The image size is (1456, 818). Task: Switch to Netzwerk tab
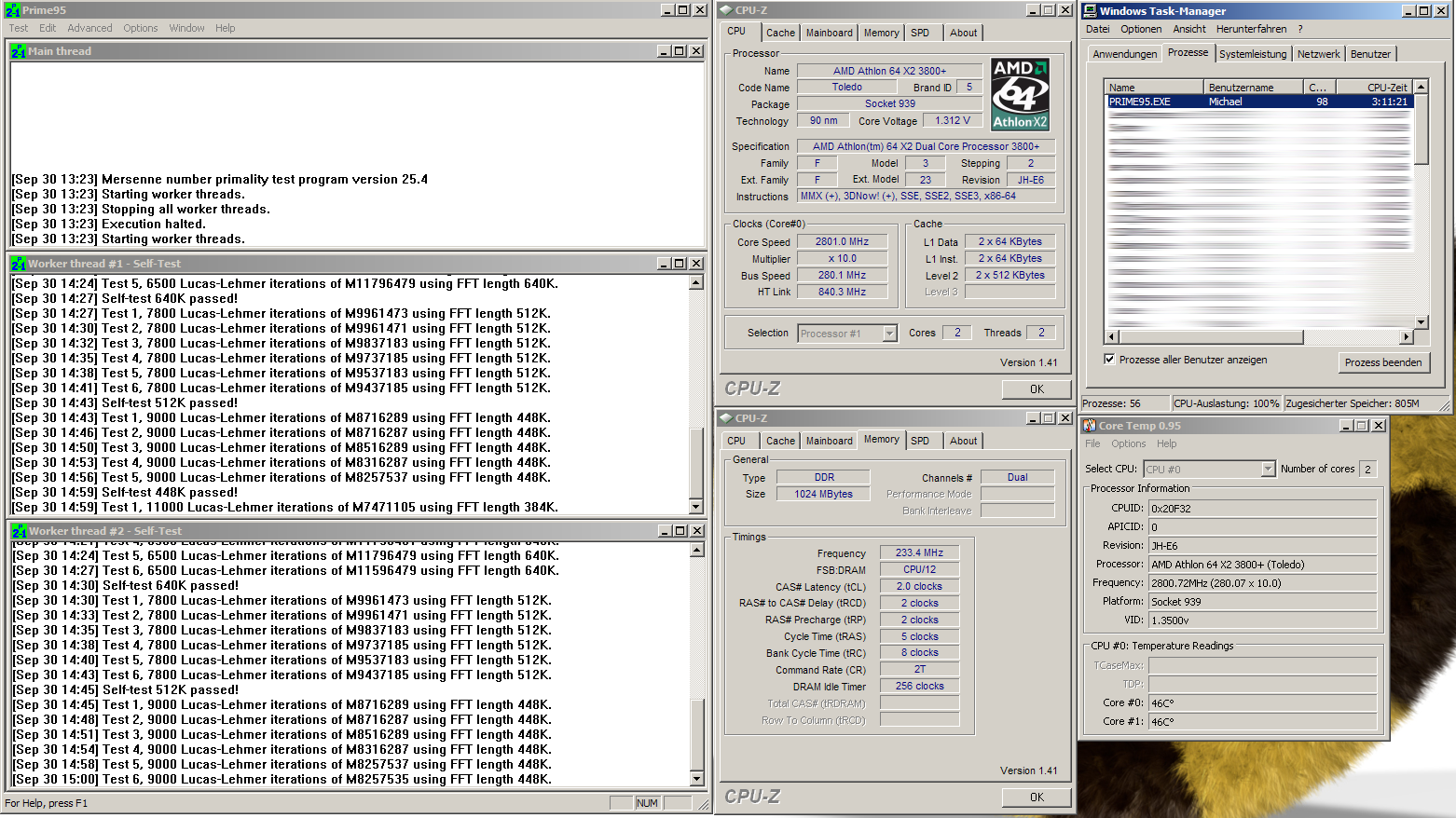[x=1318, y=54]
